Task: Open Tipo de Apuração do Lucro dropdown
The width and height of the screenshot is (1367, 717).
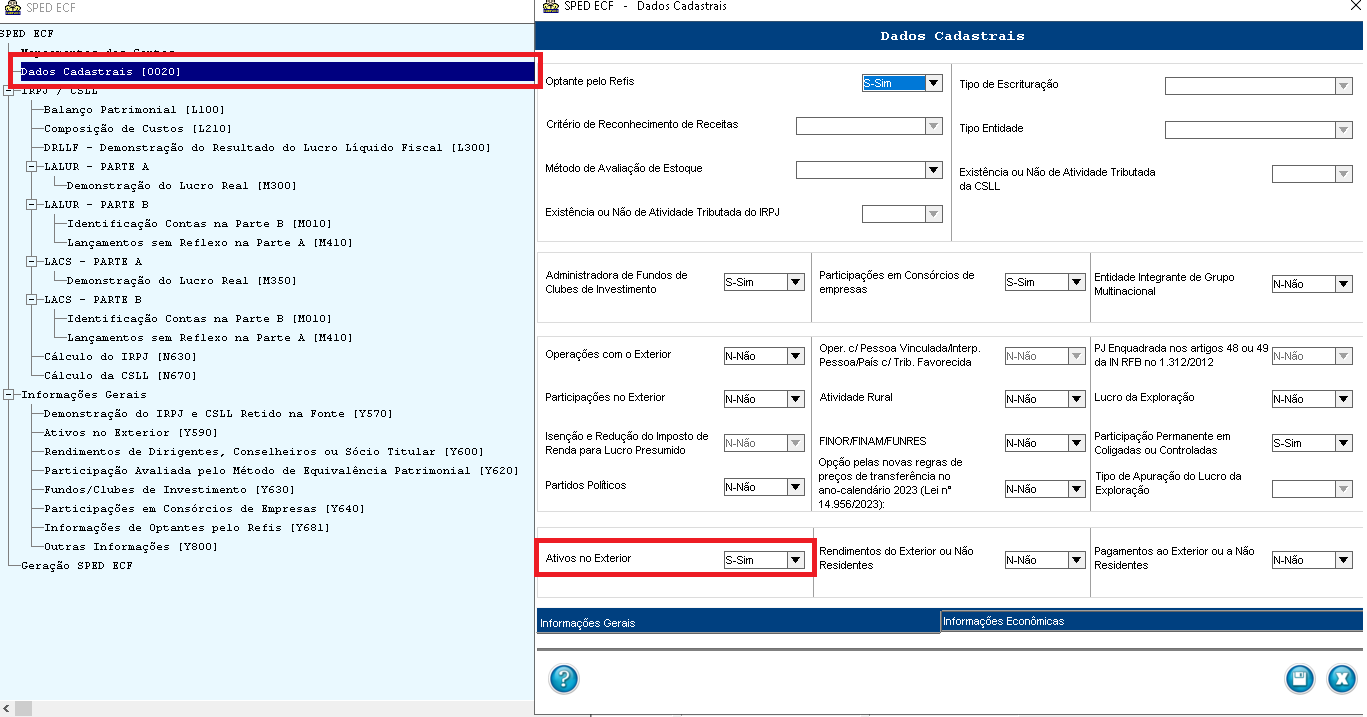Action: coord(1343,489)
